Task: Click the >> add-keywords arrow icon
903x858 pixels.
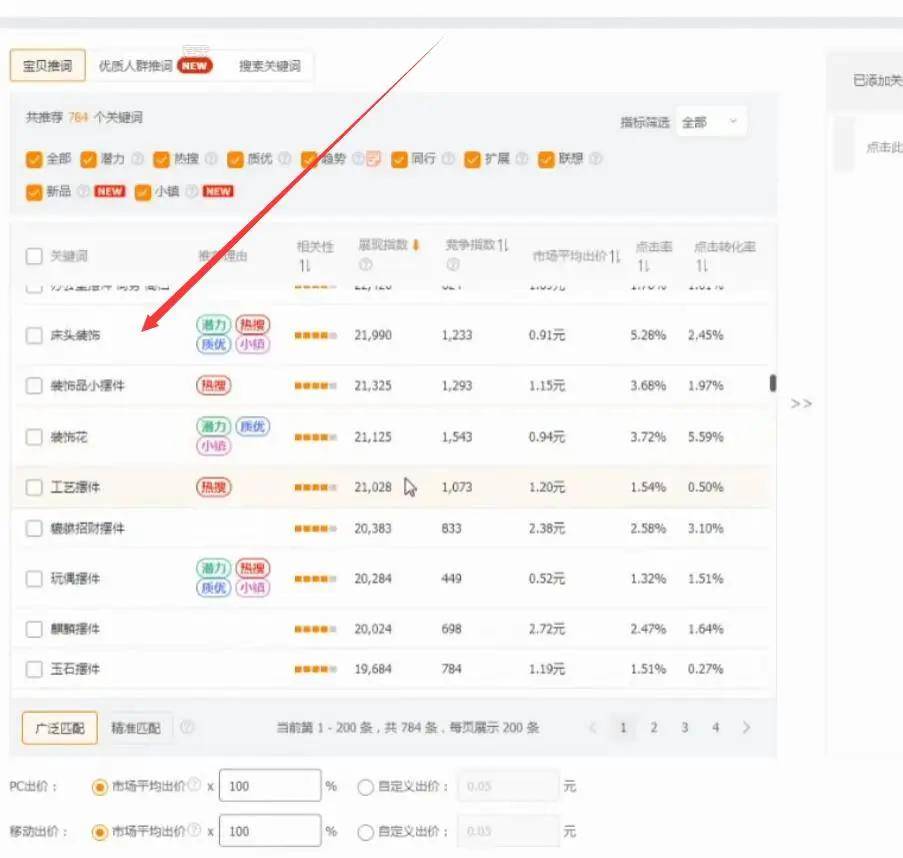Action: (801, 403)
